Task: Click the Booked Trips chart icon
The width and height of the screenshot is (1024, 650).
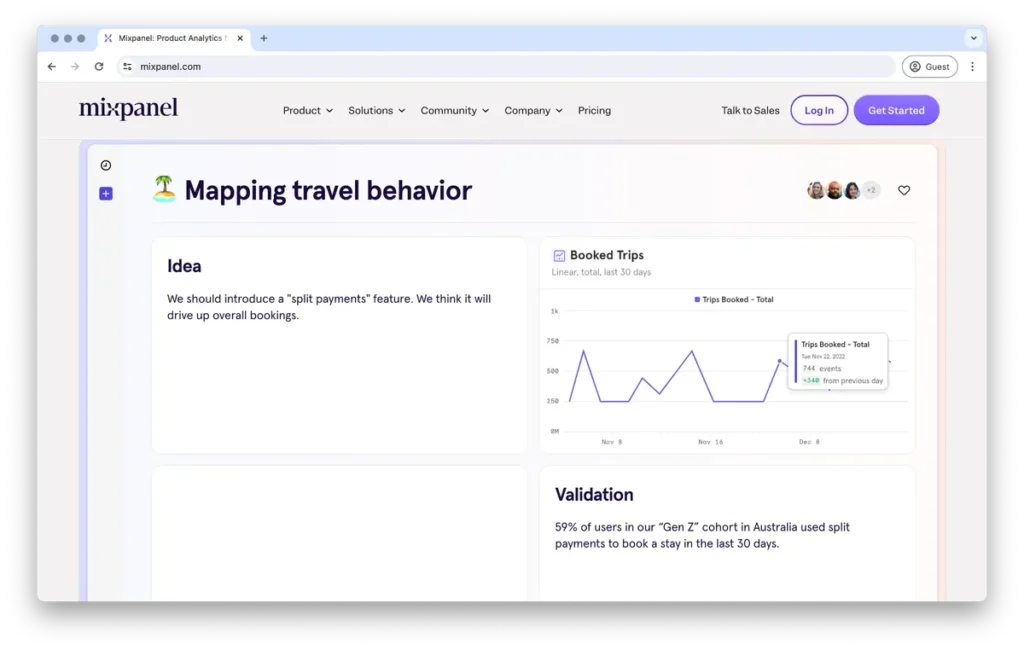Action: [x=559, y=255]
